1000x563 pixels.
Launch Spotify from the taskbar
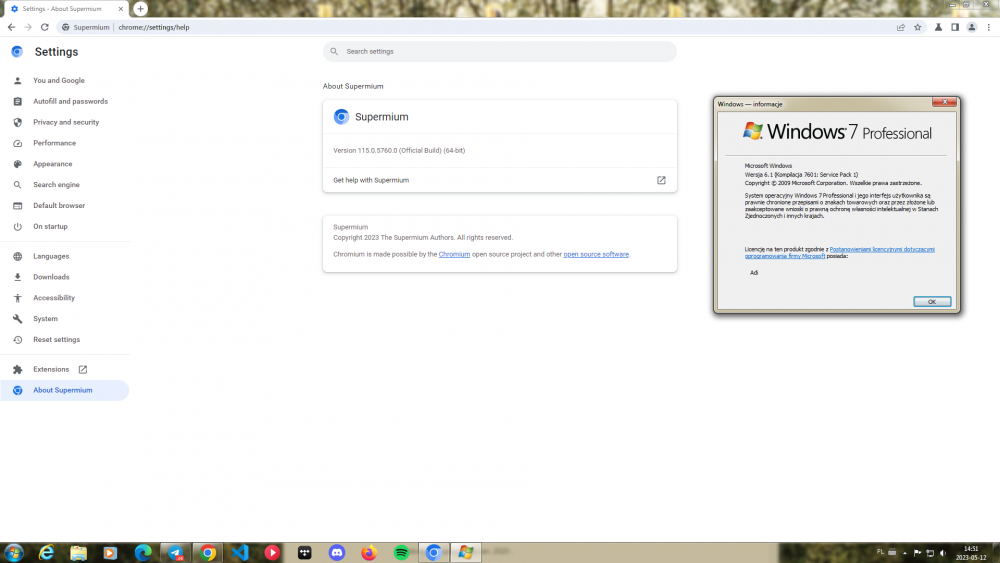(x=401, y=552)
